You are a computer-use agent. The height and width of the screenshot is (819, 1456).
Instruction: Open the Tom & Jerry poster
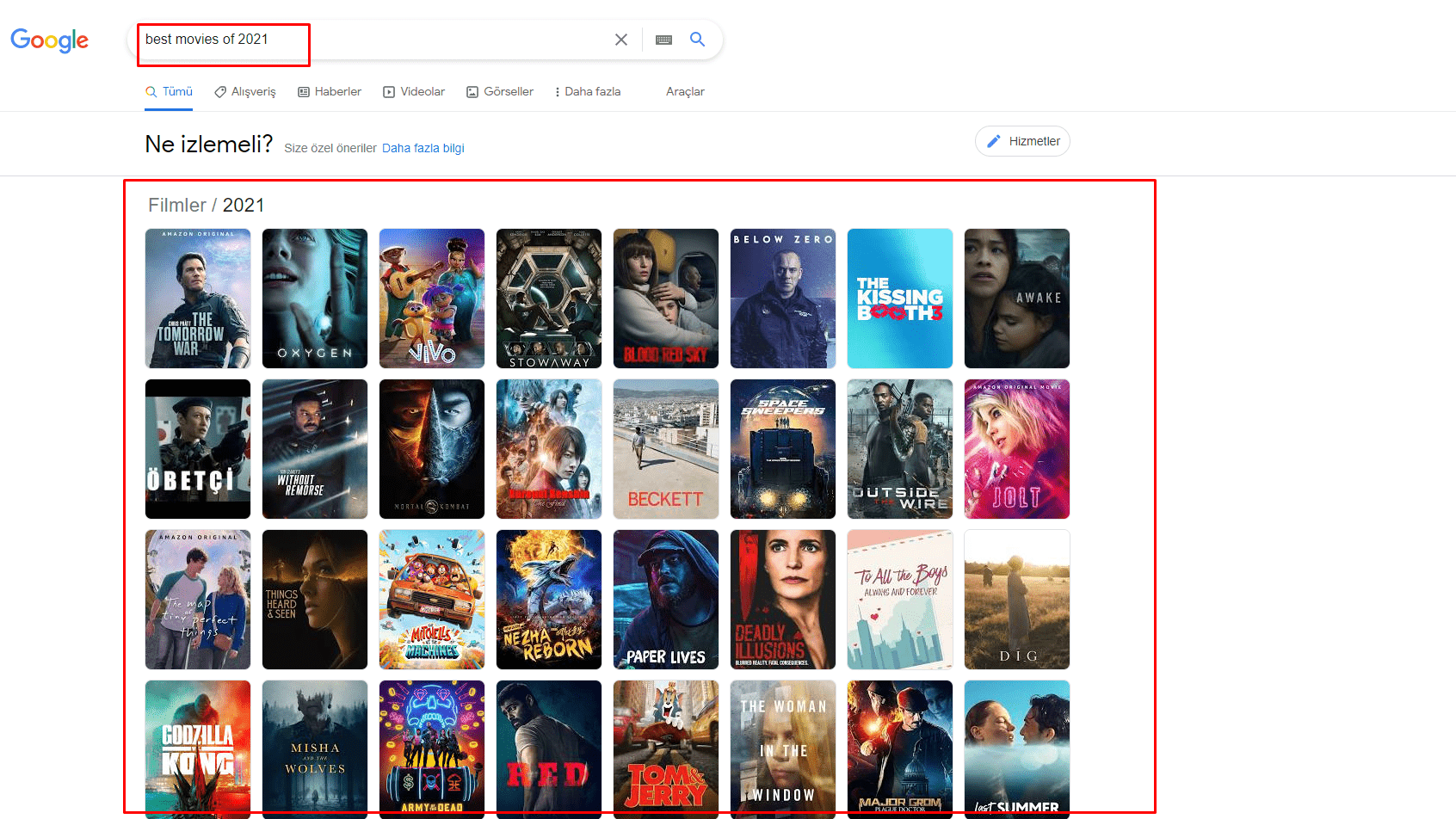(x=666, y=749)
